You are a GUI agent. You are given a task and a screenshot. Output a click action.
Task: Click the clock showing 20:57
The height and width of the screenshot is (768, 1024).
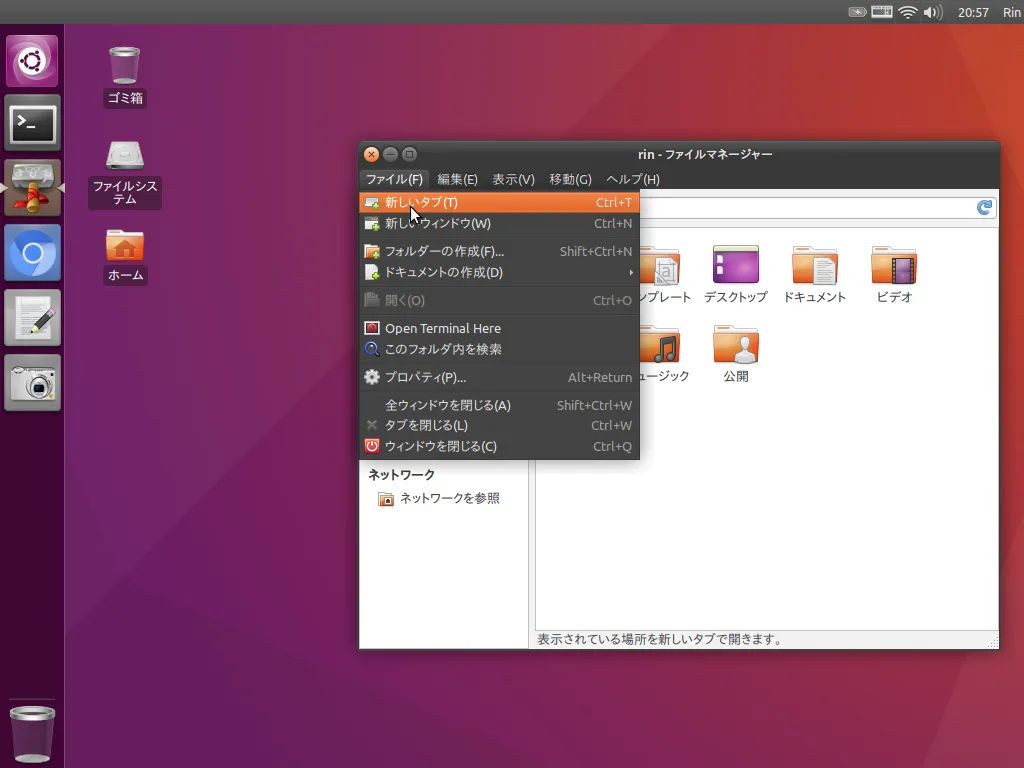pyautogui.click(x=973, y=12)
